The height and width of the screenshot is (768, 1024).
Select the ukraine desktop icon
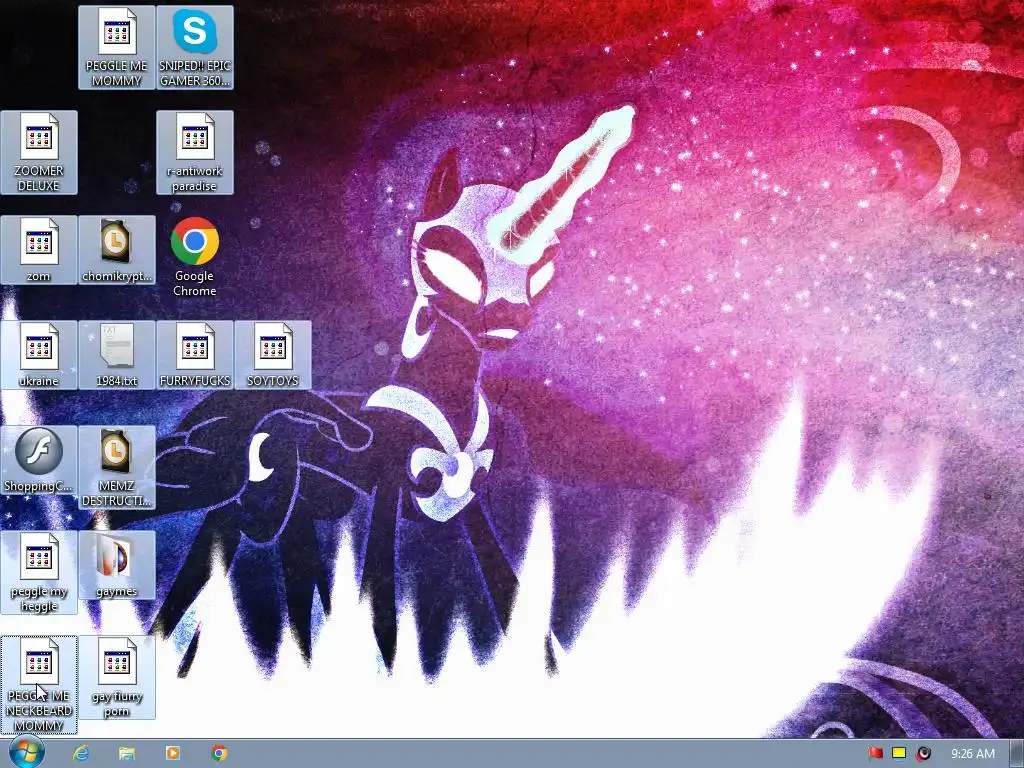click(39, 355)
